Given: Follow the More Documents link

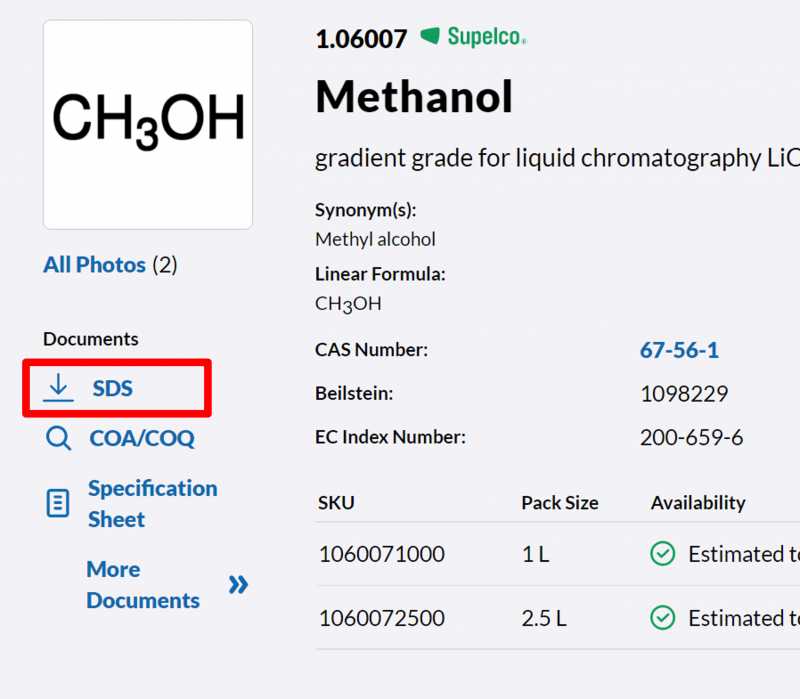Looking at the screenshot, I should tap(143, 585).
